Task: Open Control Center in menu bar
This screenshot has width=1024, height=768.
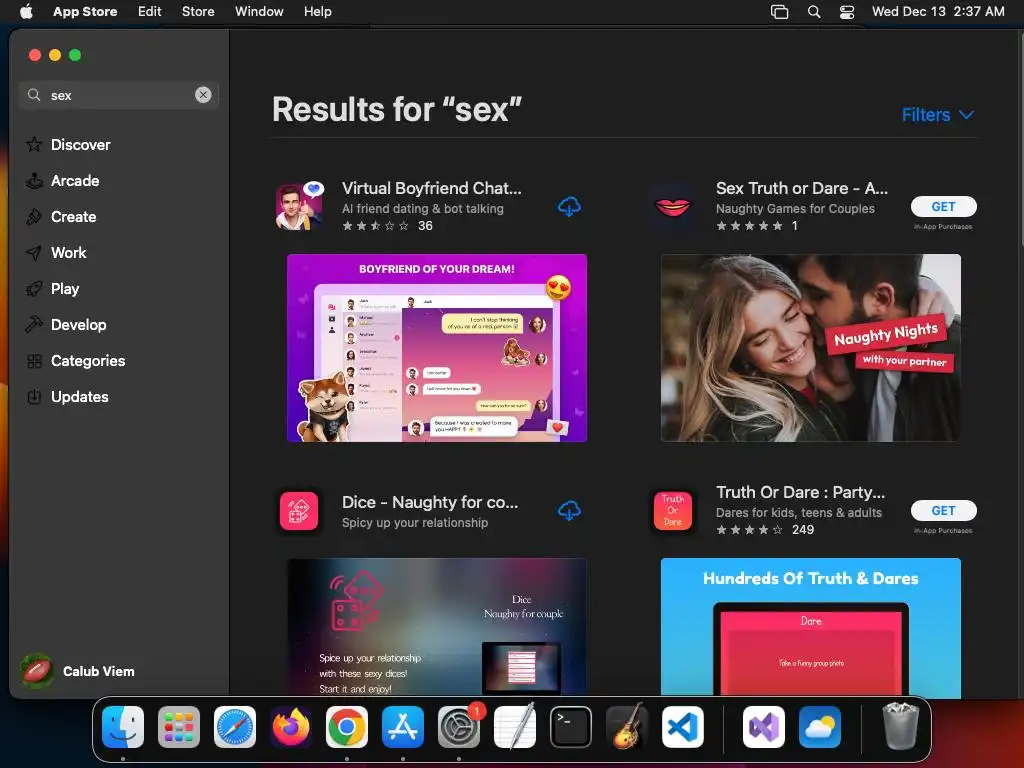Action: [847, 12]
